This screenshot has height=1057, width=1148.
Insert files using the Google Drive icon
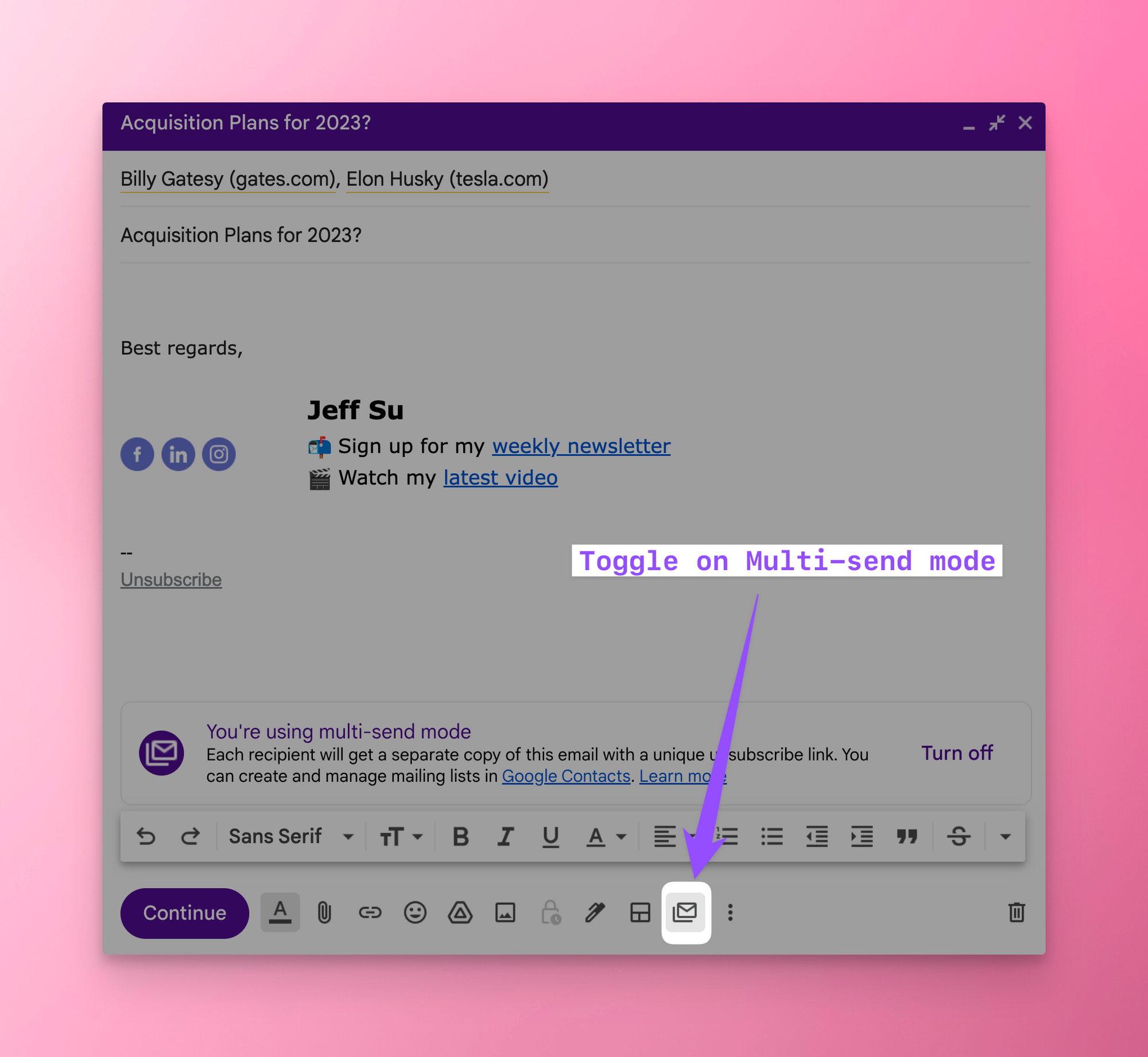(x=460, y=912)
